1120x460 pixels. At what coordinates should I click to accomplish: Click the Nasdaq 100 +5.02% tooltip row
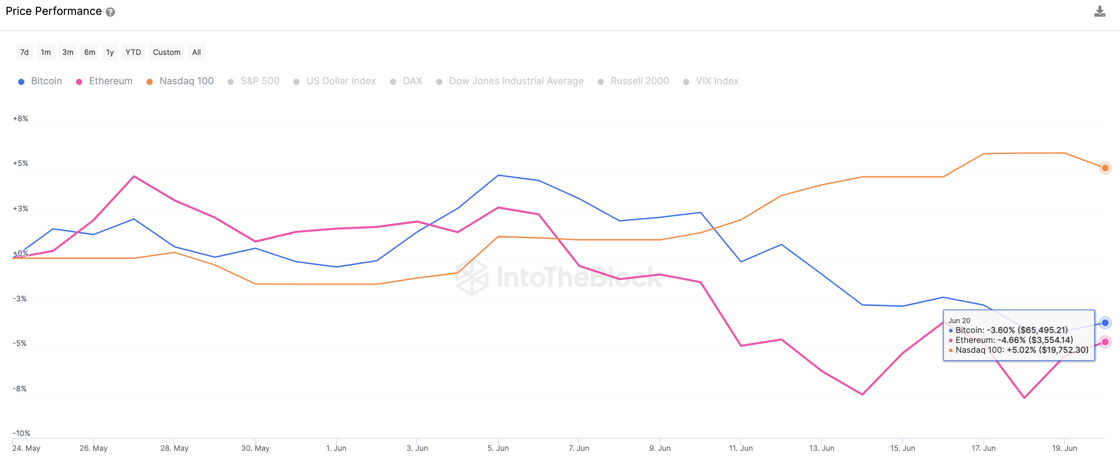point(1017,350)
